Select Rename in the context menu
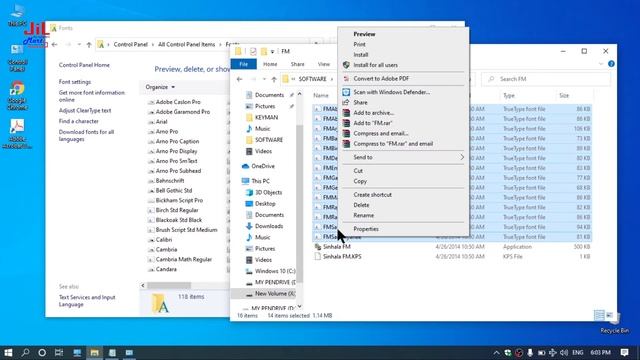640x360 pixels. (x=363, y=215)
